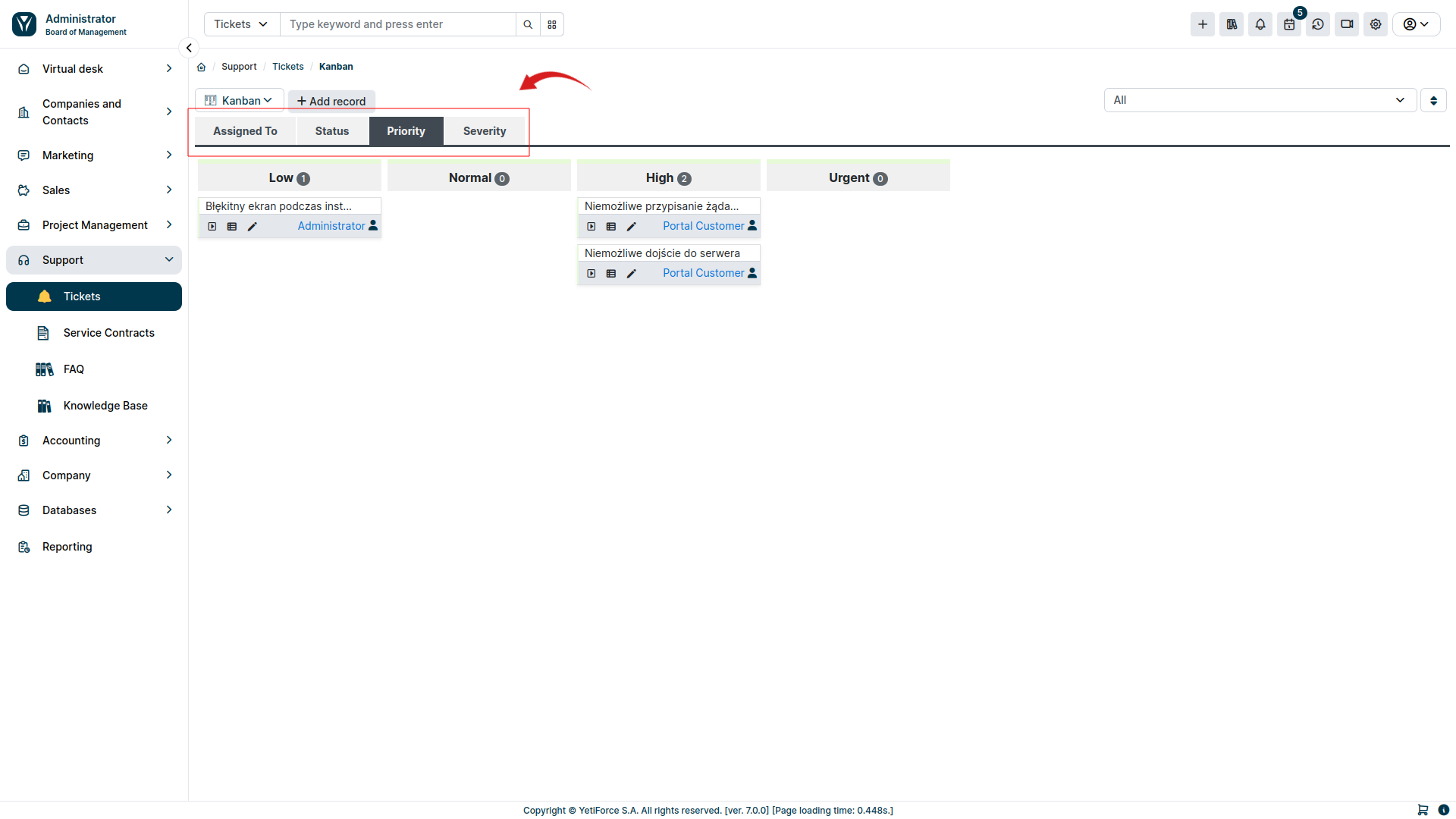Click the edit pencil icon on first ticket
Viewport: 1456px width, 819px height.
253,225
